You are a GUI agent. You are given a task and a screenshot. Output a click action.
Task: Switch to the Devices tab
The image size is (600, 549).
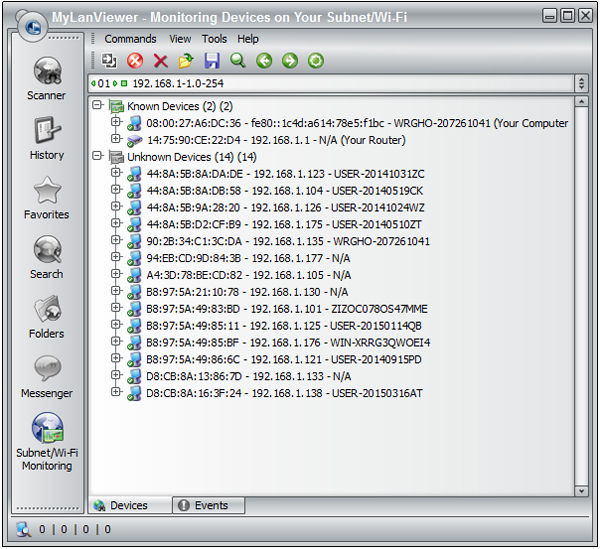(x=130, y=505)
